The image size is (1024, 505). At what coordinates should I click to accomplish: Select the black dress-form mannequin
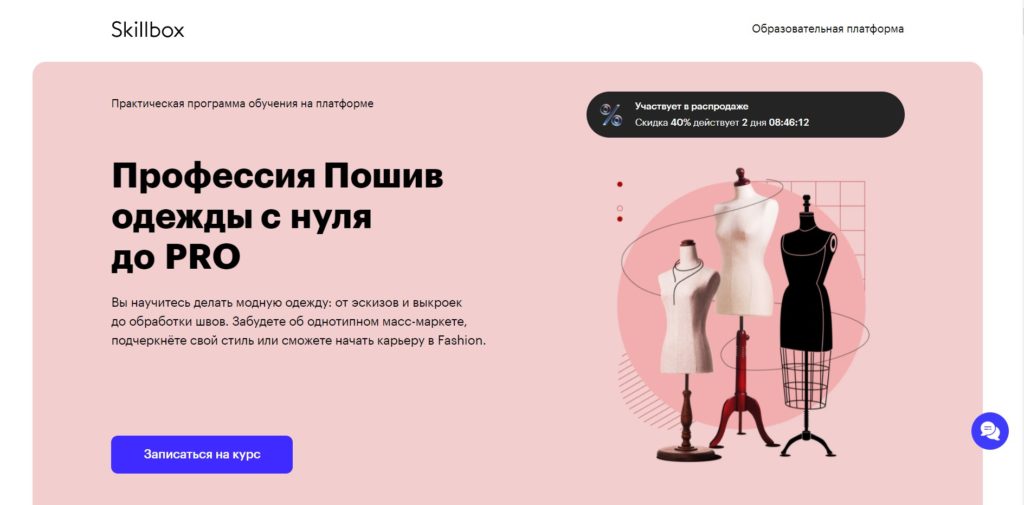click(807, 325)
